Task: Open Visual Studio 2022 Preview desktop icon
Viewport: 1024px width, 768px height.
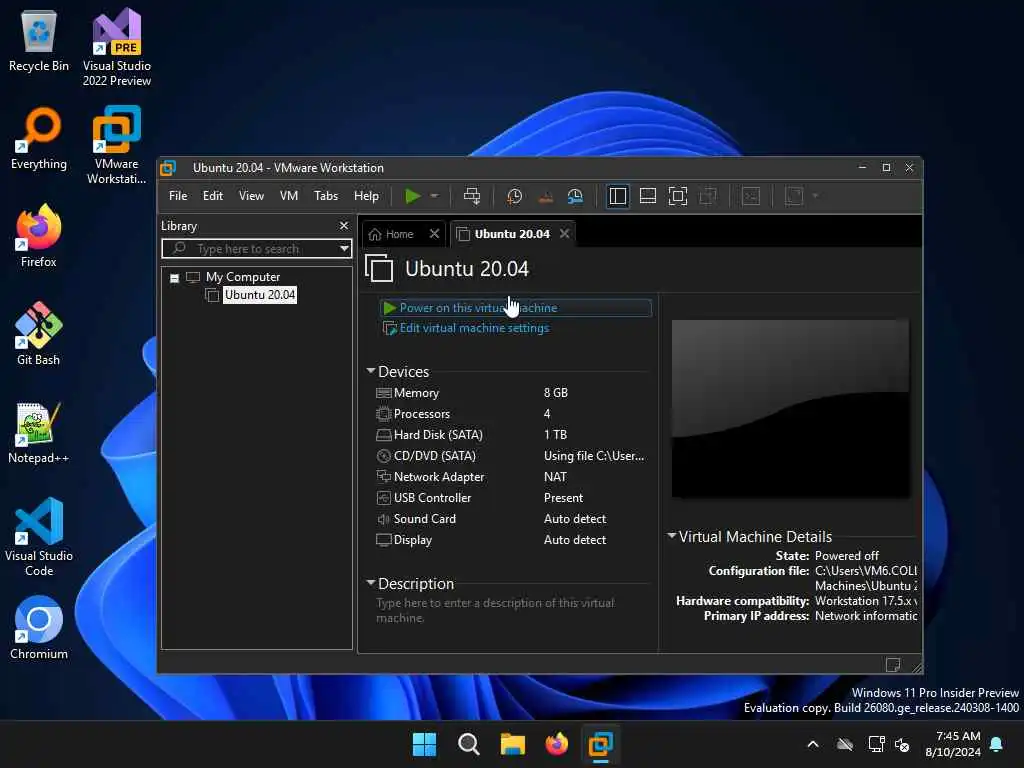Action: [x=117, y=47]
